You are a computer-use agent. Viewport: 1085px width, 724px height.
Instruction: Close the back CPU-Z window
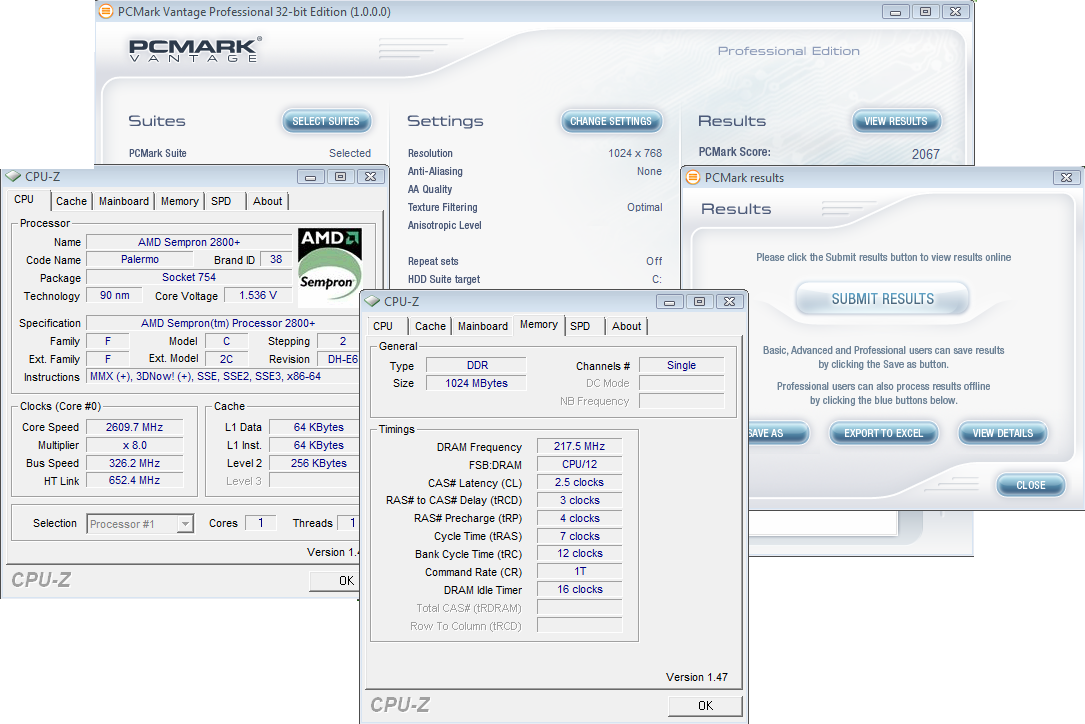pos(371,177)
